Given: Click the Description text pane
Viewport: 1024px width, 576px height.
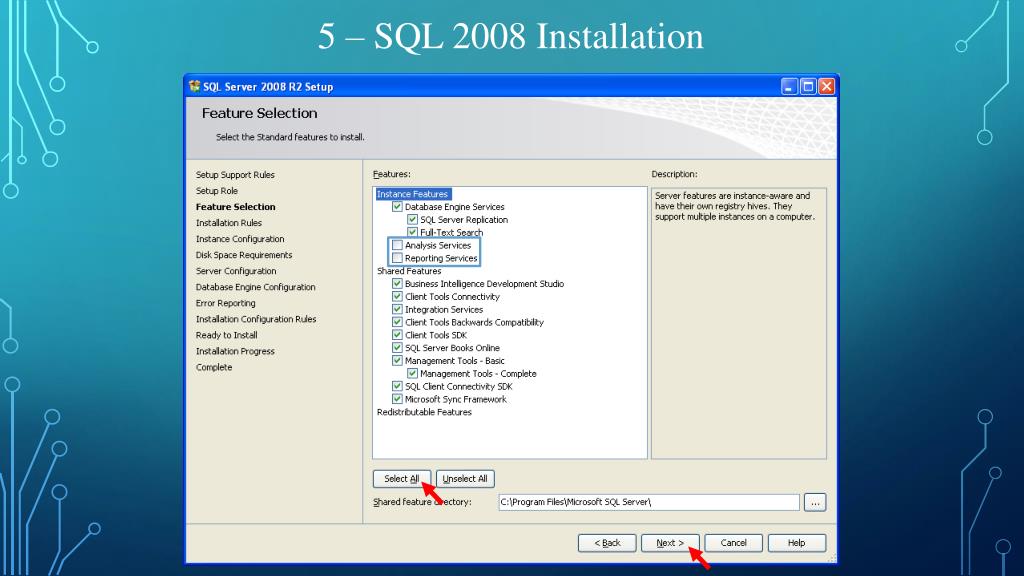Looking at the screenshot, I should click(739, 323).
